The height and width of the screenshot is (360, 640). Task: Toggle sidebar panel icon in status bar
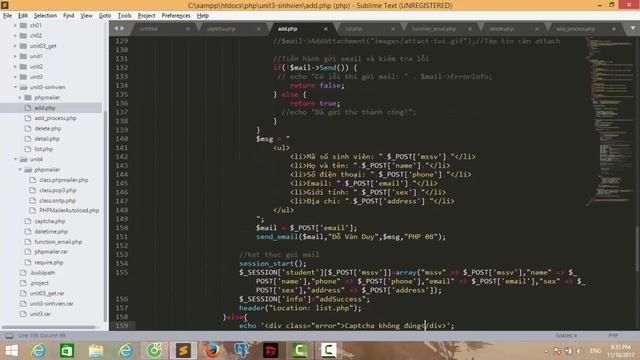coord(9,336)
